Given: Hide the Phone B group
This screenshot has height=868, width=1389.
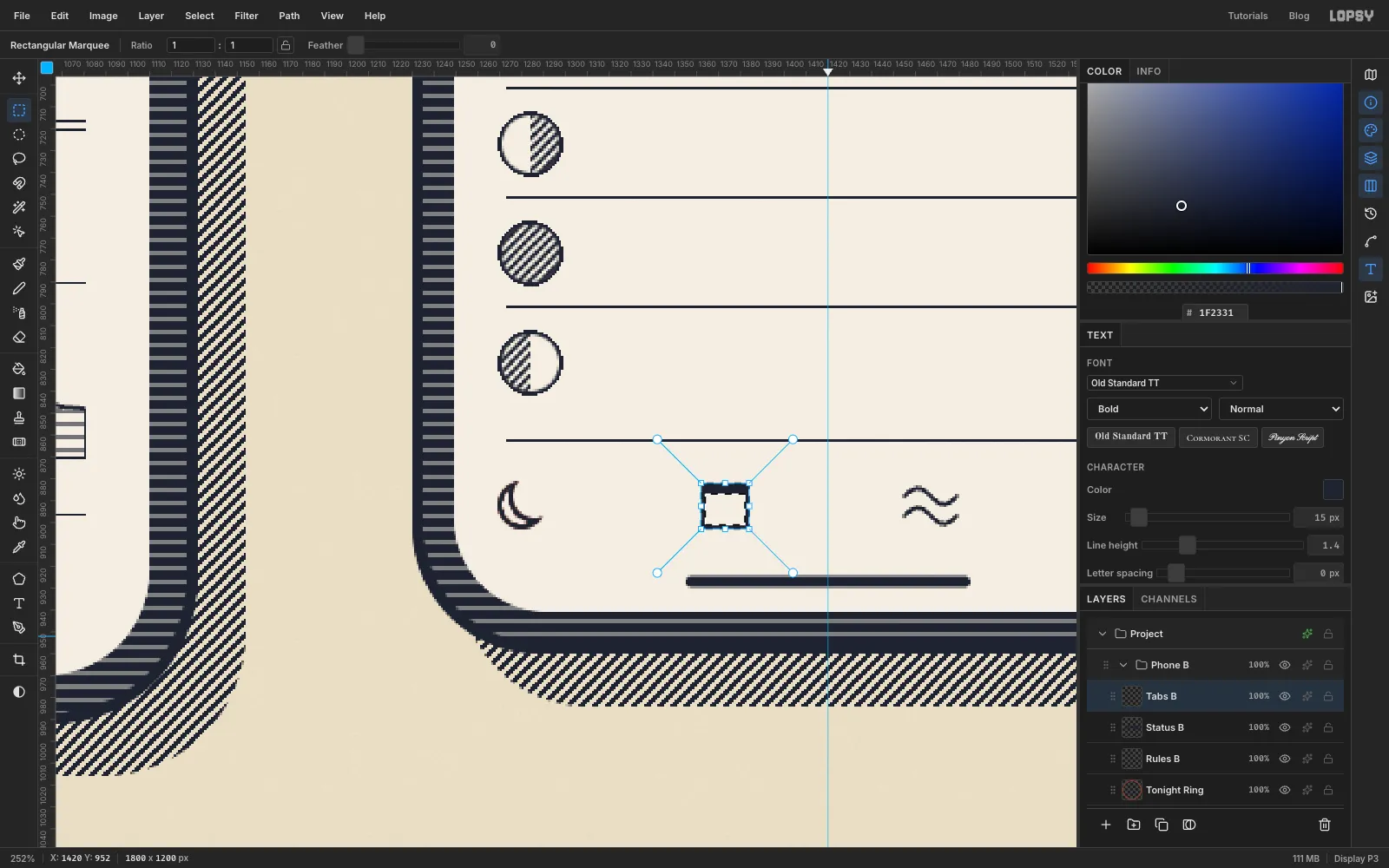Looking at the screenshot, I should tap(1285, 665).
